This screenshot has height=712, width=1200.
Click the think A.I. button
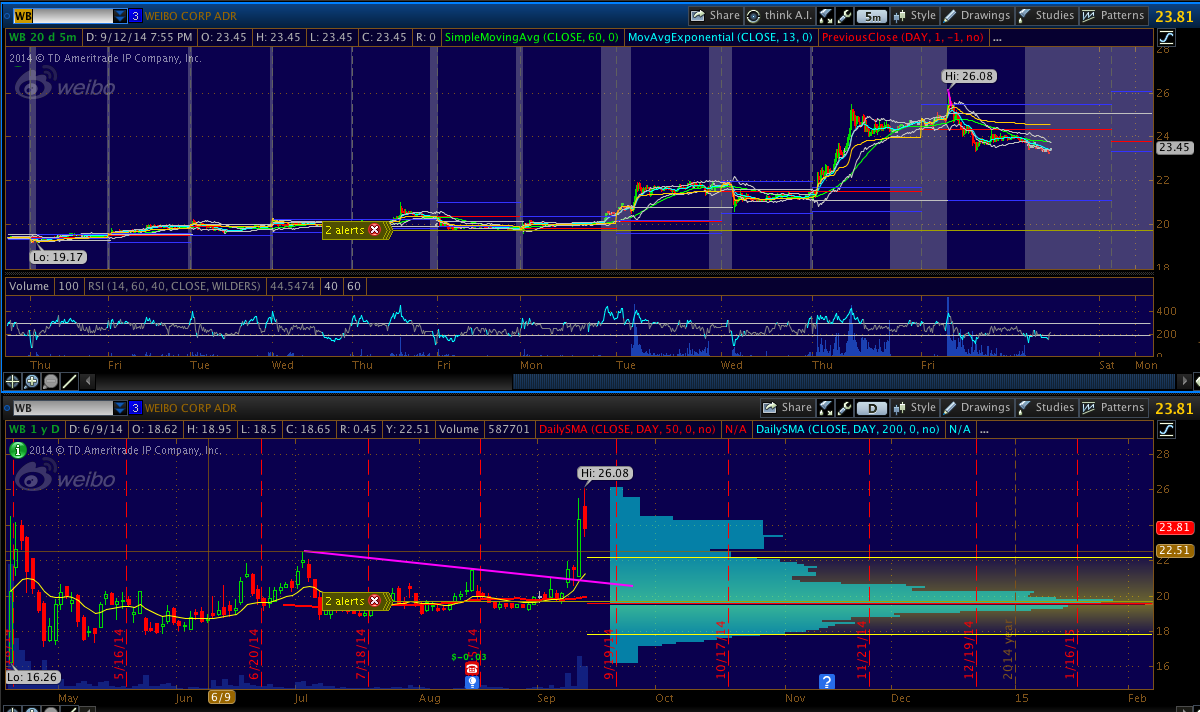782,16
